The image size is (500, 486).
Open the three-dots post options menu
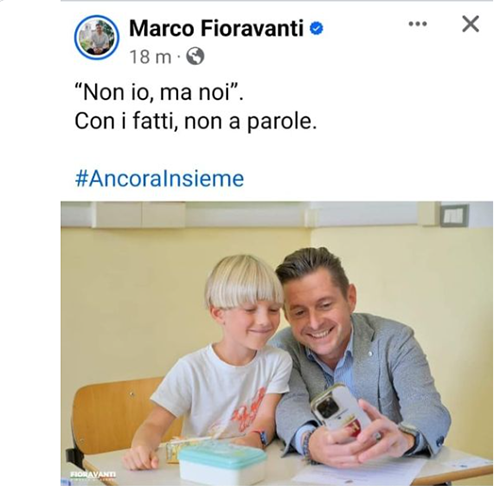coord(418,24)
